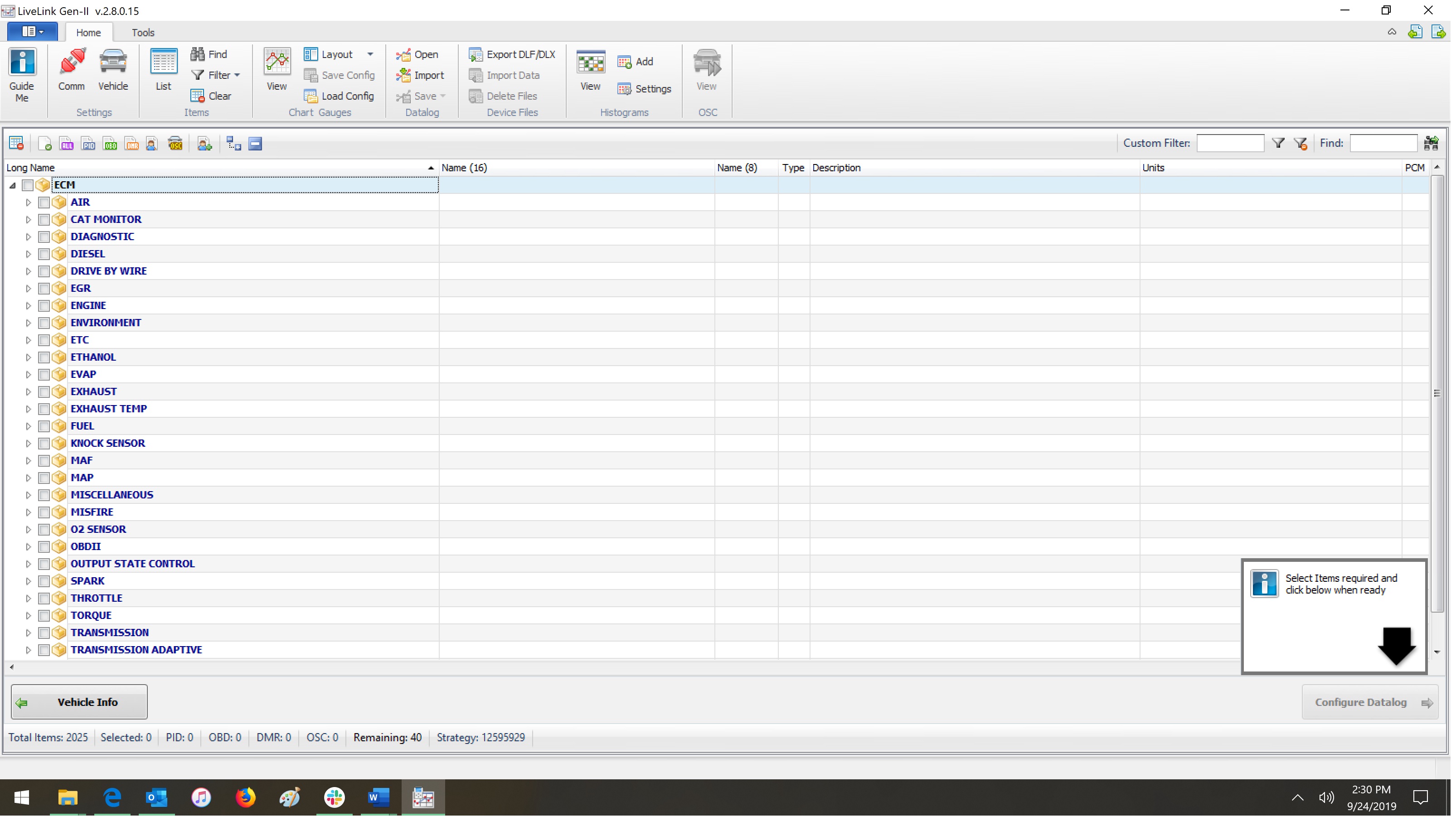Show OBD items toolbar icon
Viewport: 1456px width, 821px height.
pos(110,144)
